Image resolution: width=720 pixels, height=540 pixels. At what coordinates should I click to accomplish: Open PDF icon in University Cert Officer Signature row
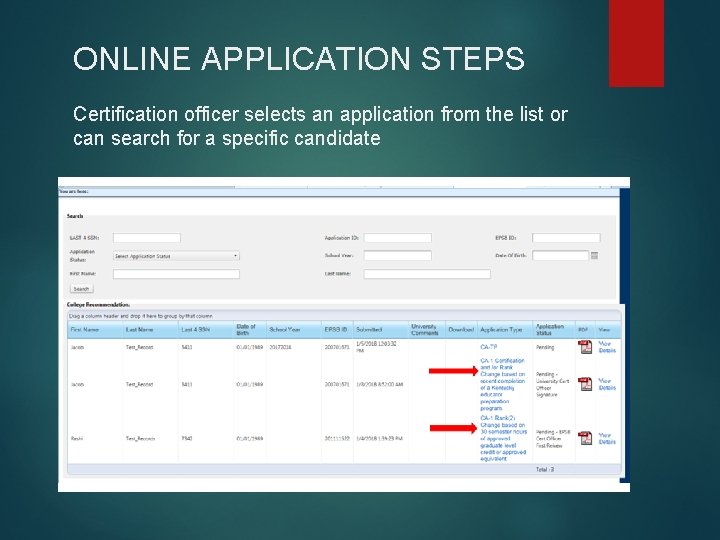point(585,384)
